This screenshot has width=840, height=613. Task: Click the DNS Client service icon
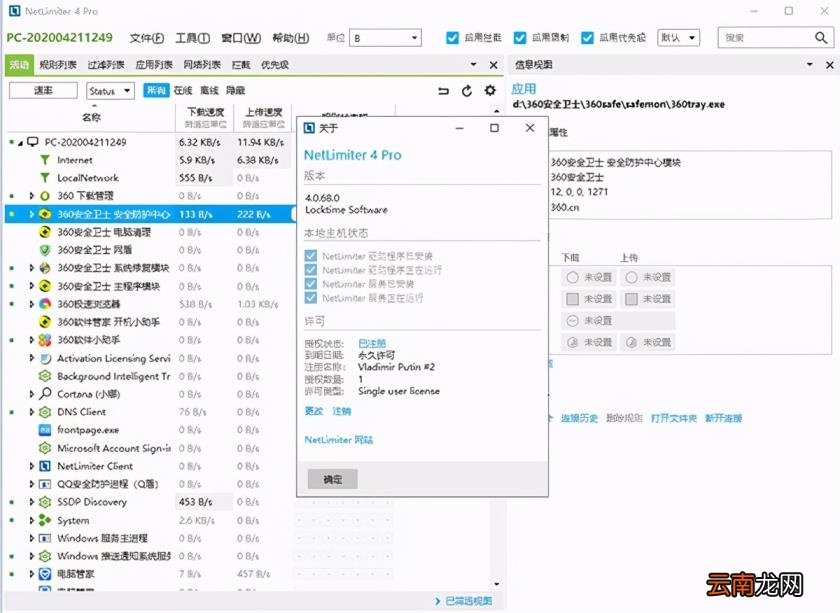point(46,412)
